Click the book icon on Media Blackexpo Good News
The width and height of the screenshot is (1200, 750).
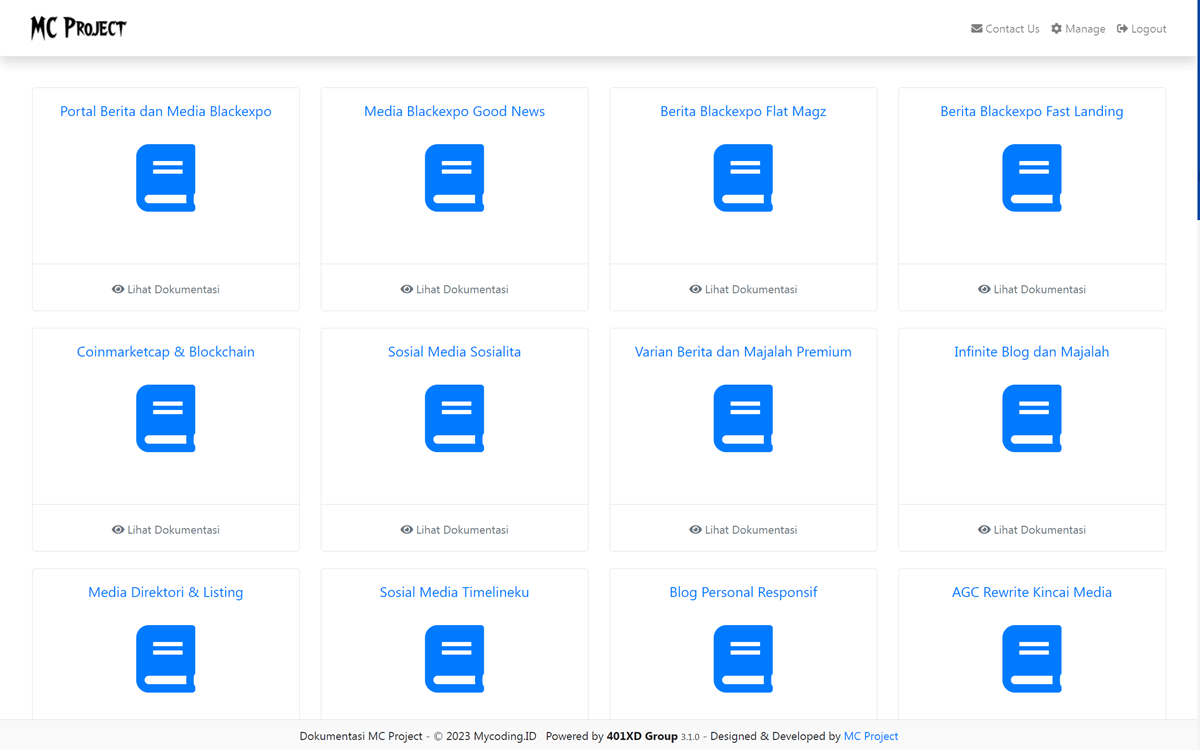click(x=454, y=177)
